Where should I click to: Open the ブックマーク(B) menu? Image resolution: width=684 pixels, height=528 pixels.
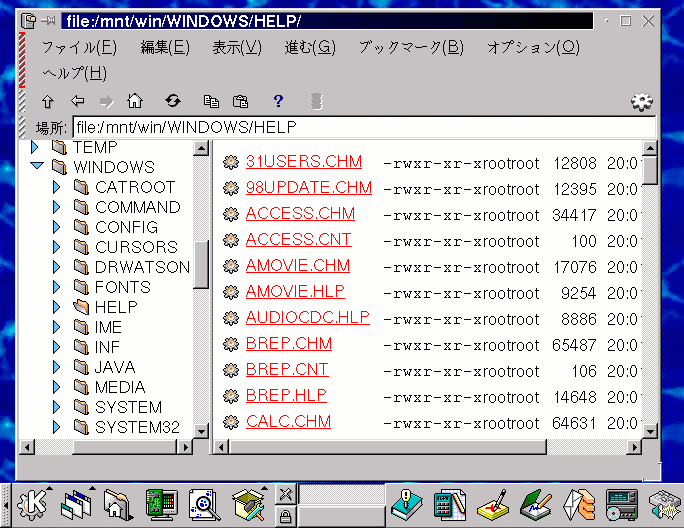(411, 47)
